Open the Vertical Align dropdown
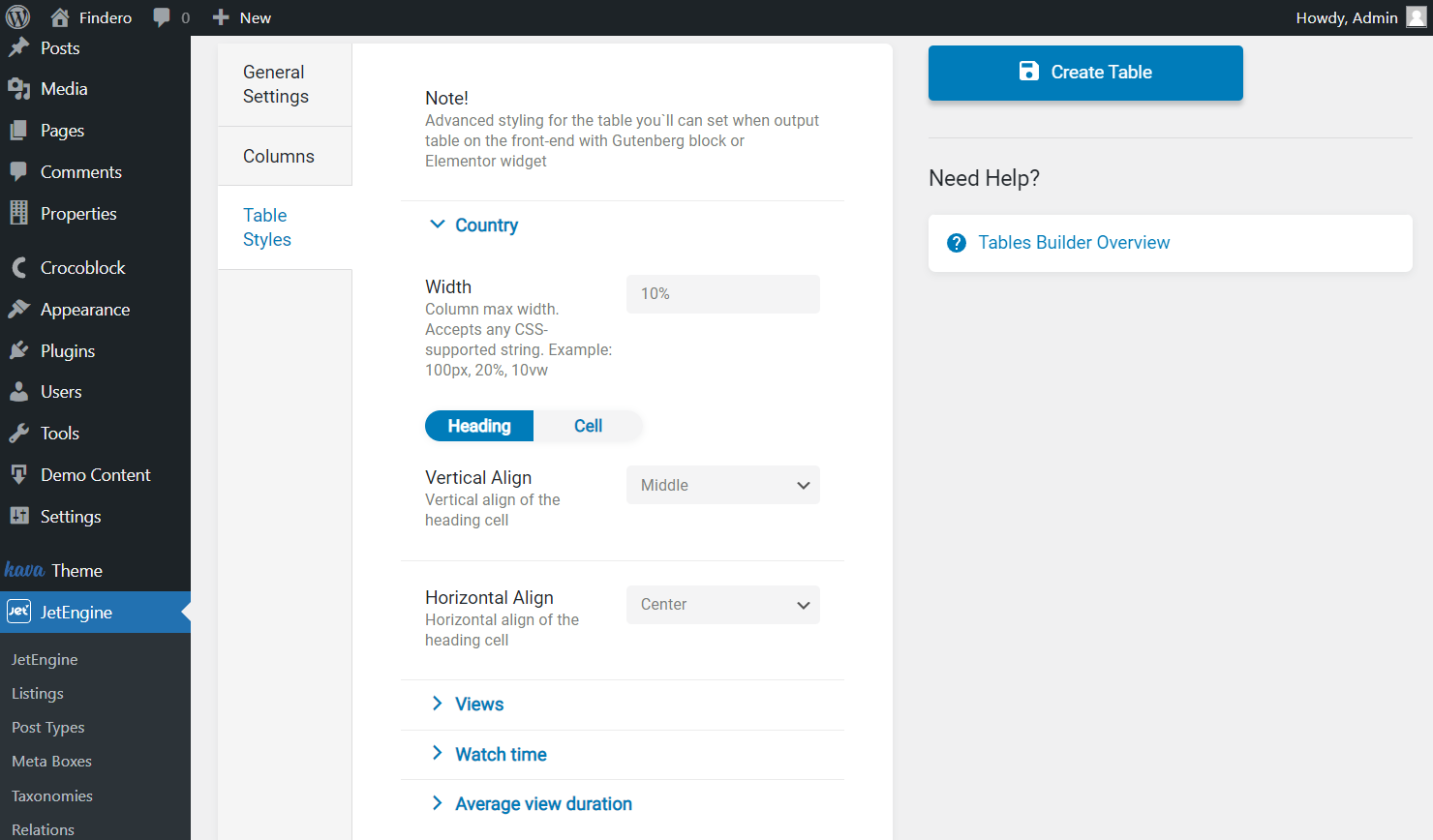This screenshot has height=840, width=1433. pos(722,485)
